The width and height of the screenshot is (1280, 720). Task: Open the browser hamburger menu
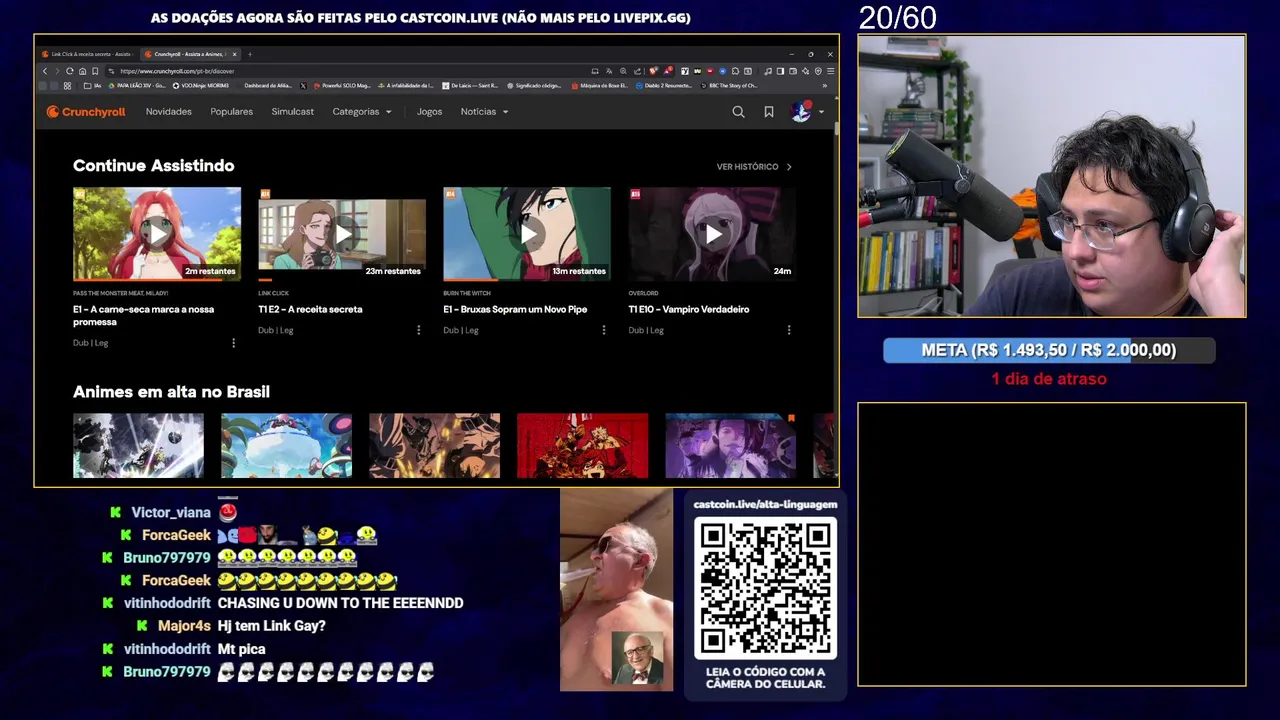(831, 71)
